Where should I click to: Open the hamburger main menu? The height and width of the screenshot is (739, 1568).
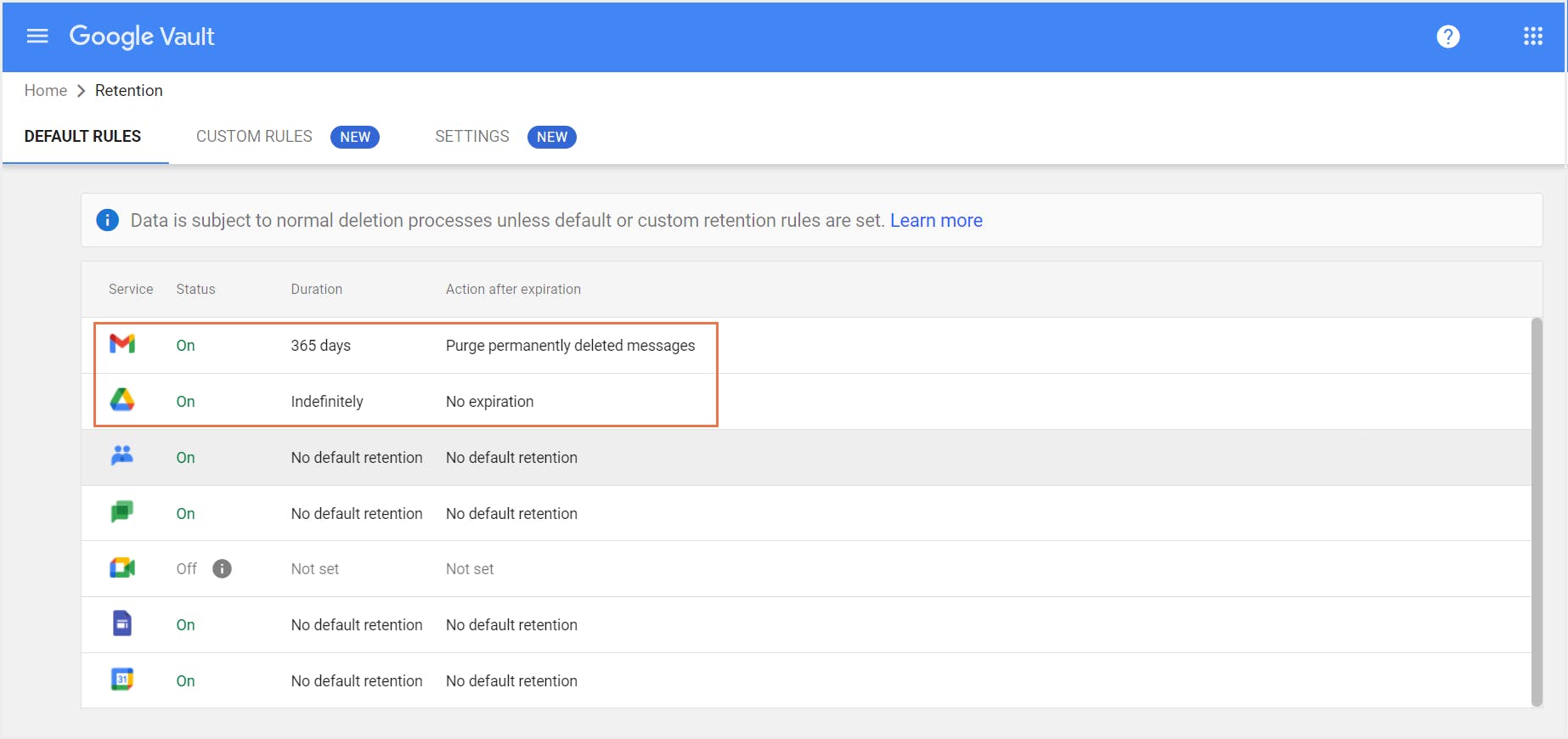click(x=37, y=36)
